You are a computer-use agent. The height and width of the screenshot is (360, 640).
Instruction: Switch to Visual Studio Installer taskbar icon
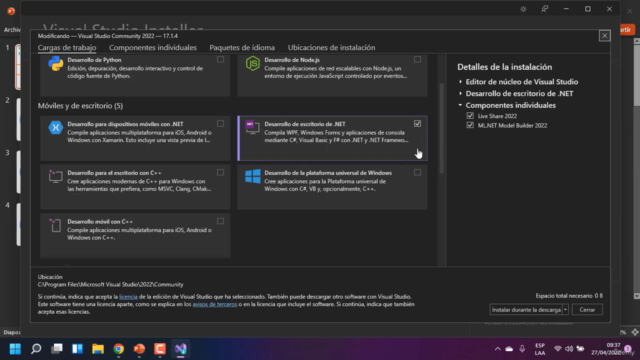181,349
